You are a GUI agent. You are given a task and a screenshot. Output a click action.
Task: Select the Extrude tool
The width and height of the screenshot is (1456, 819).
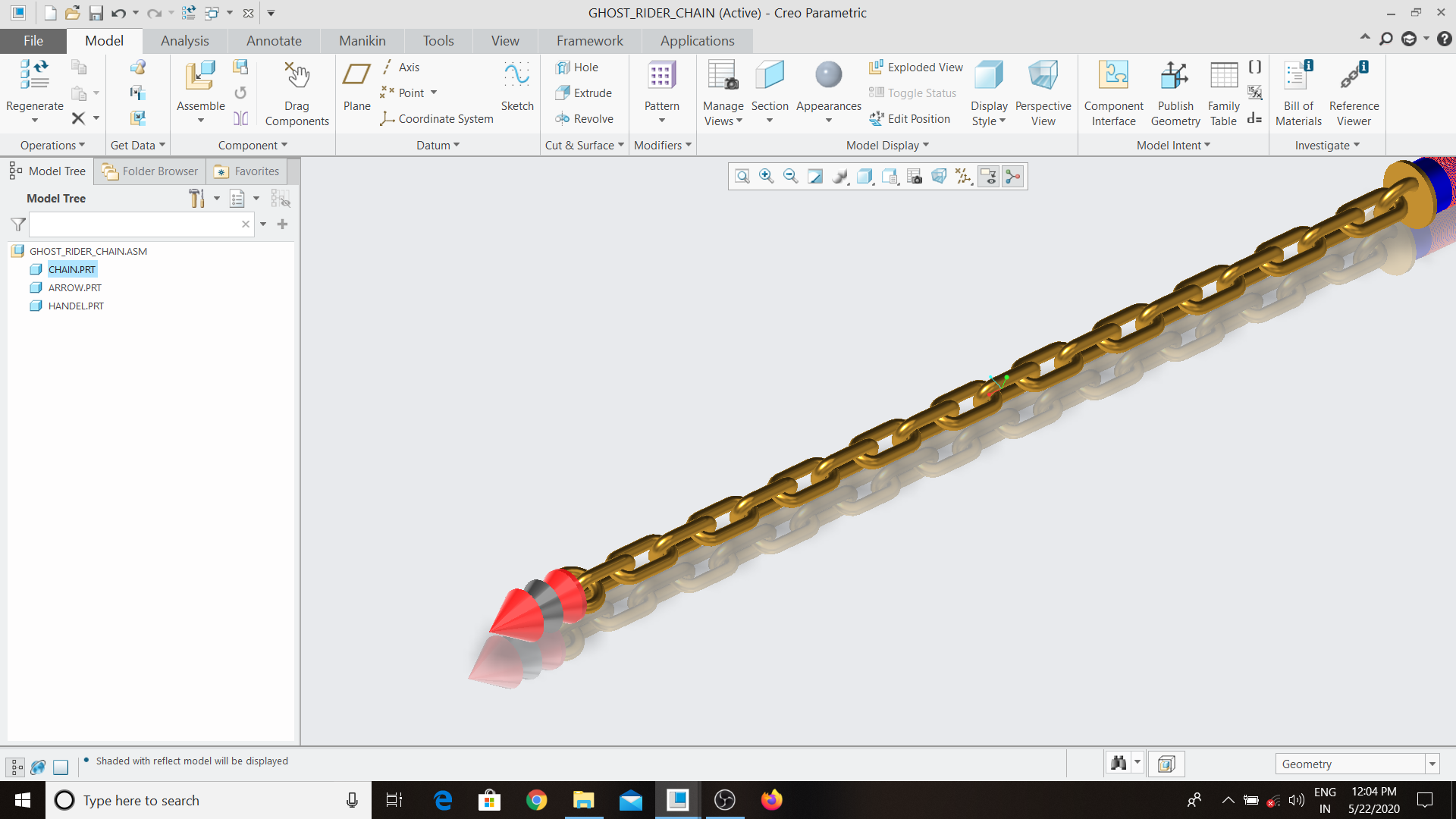tap(584, 93)
